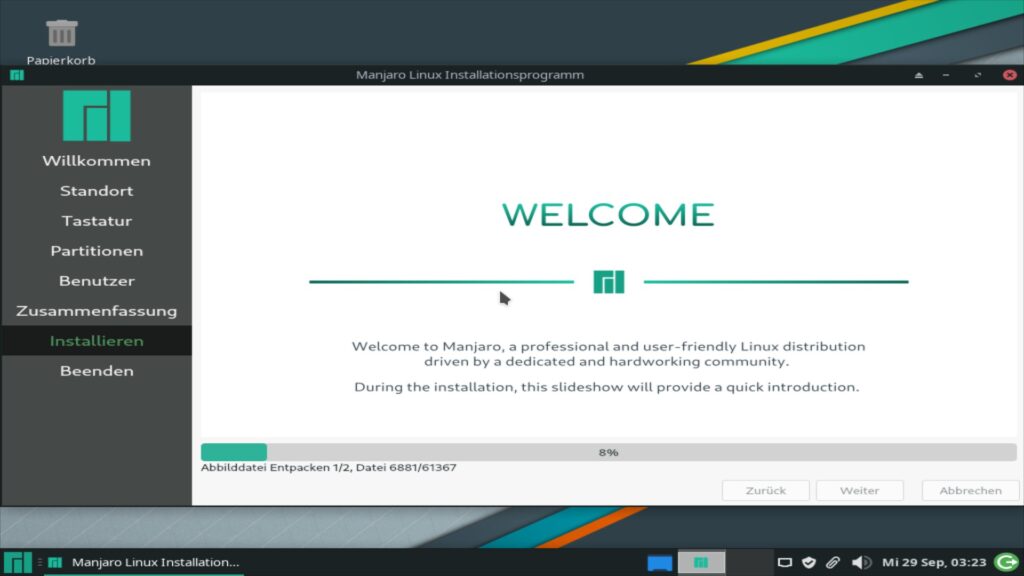Switch to the second workspace with Manjaro icon

(x=701, y=562)
